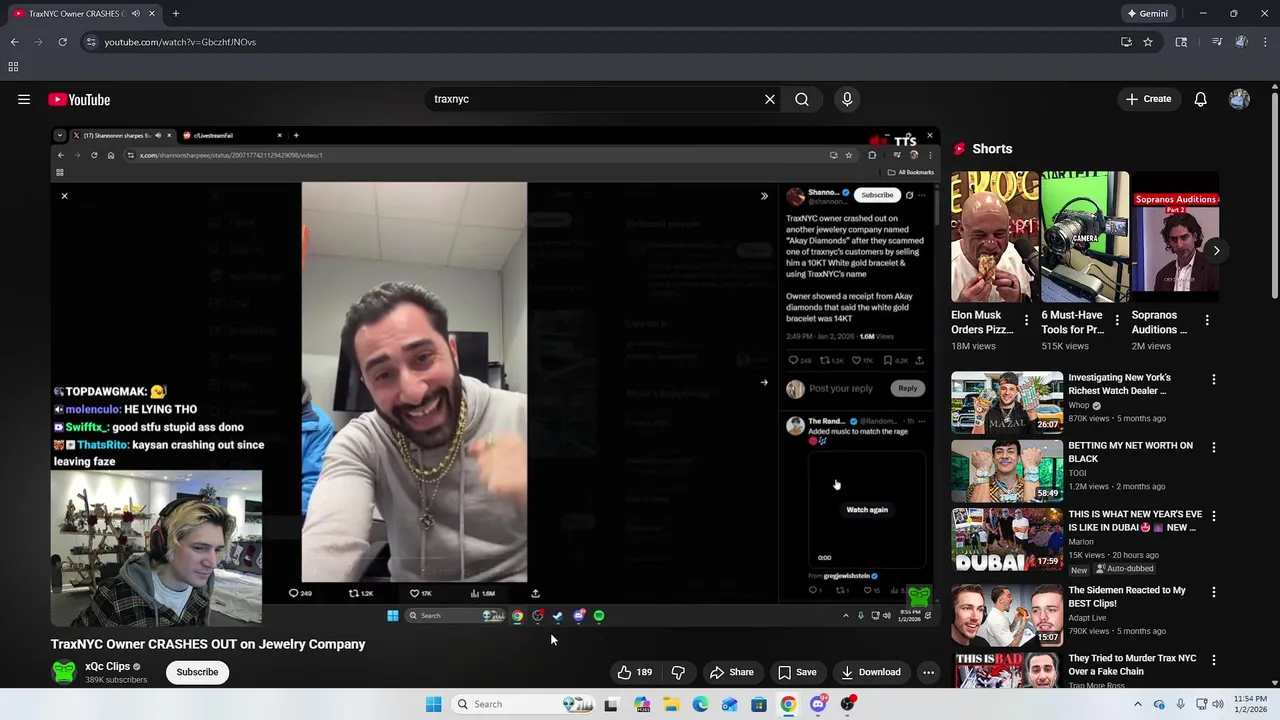
Task: Reload the YouTube page
Action: tap(62, 42)
